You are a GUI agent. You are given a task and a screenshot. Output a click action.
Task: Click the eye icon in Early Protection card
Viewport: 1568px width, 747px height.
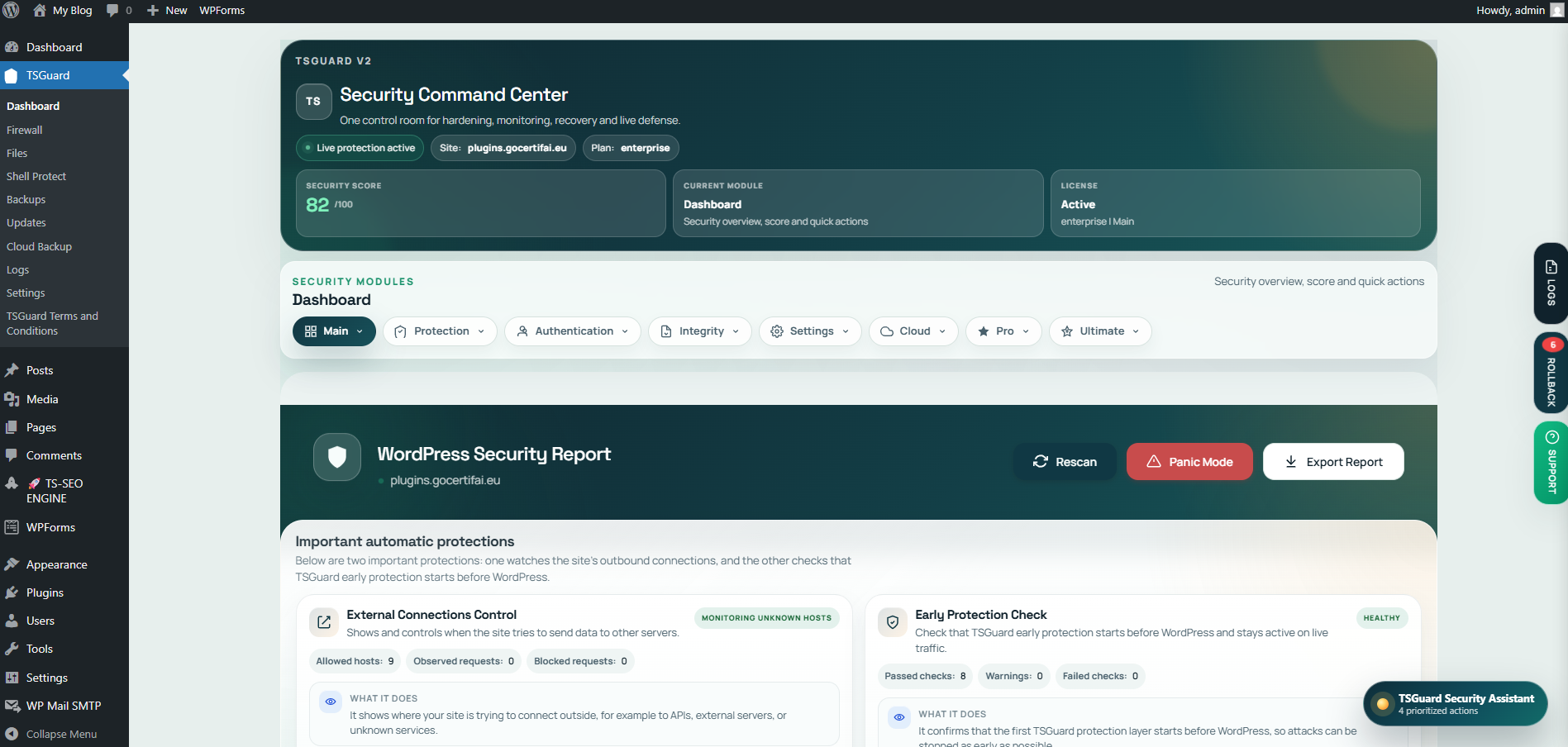point(899,717)
